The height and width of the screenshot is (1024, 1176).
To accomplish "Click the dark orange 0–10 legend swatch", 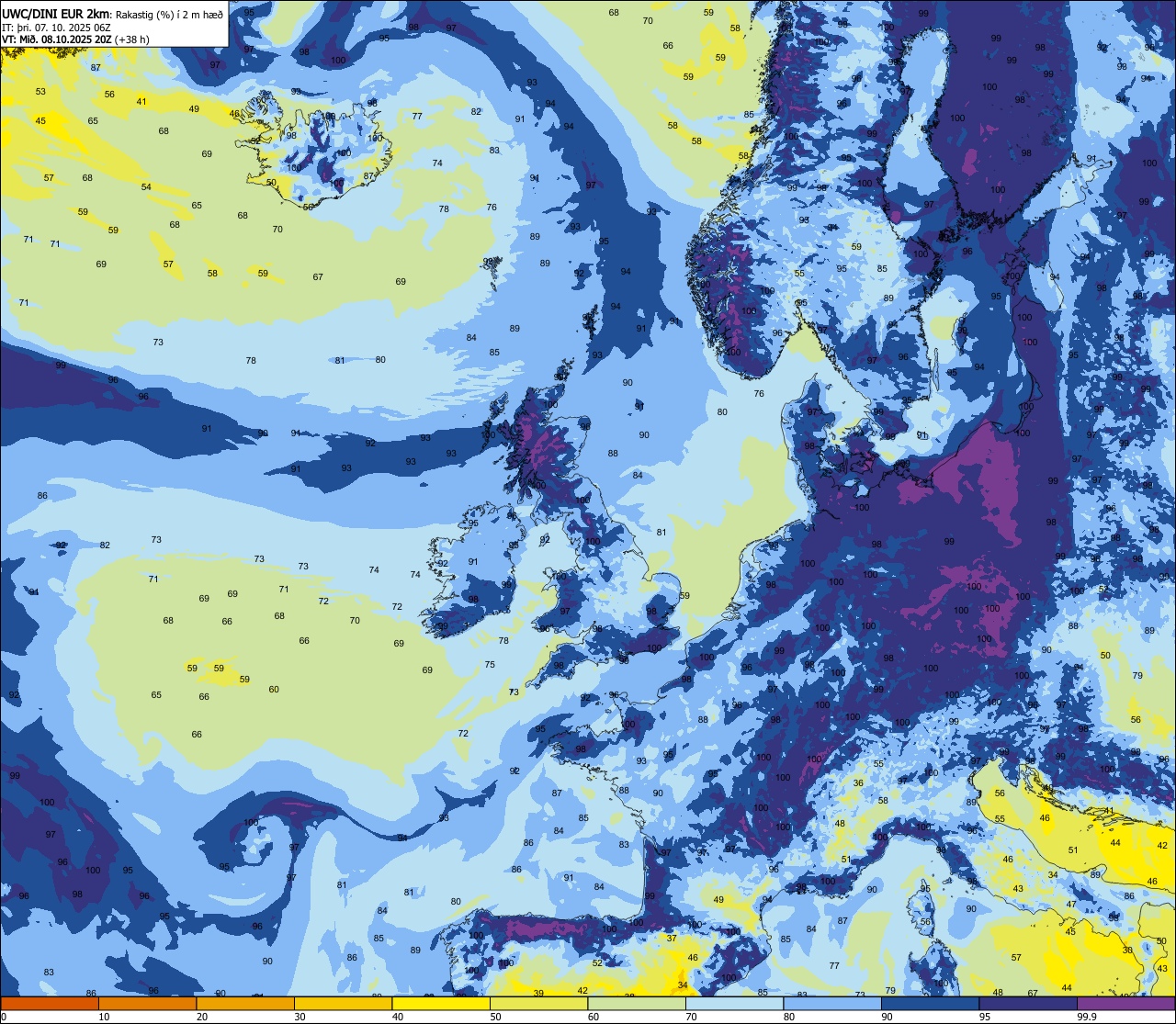I will (50, 1003).
